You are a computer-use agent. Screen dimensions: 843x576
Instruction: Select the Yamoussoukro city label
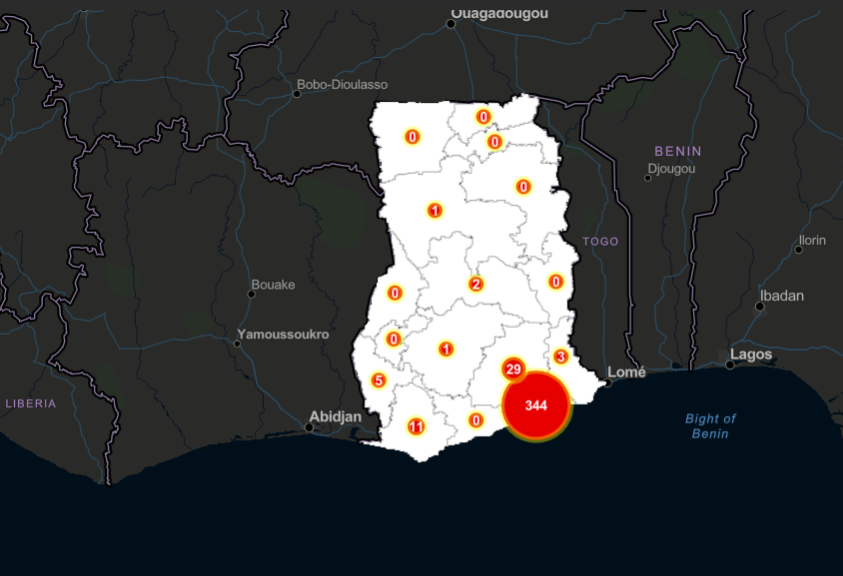(x=283, y=335)
